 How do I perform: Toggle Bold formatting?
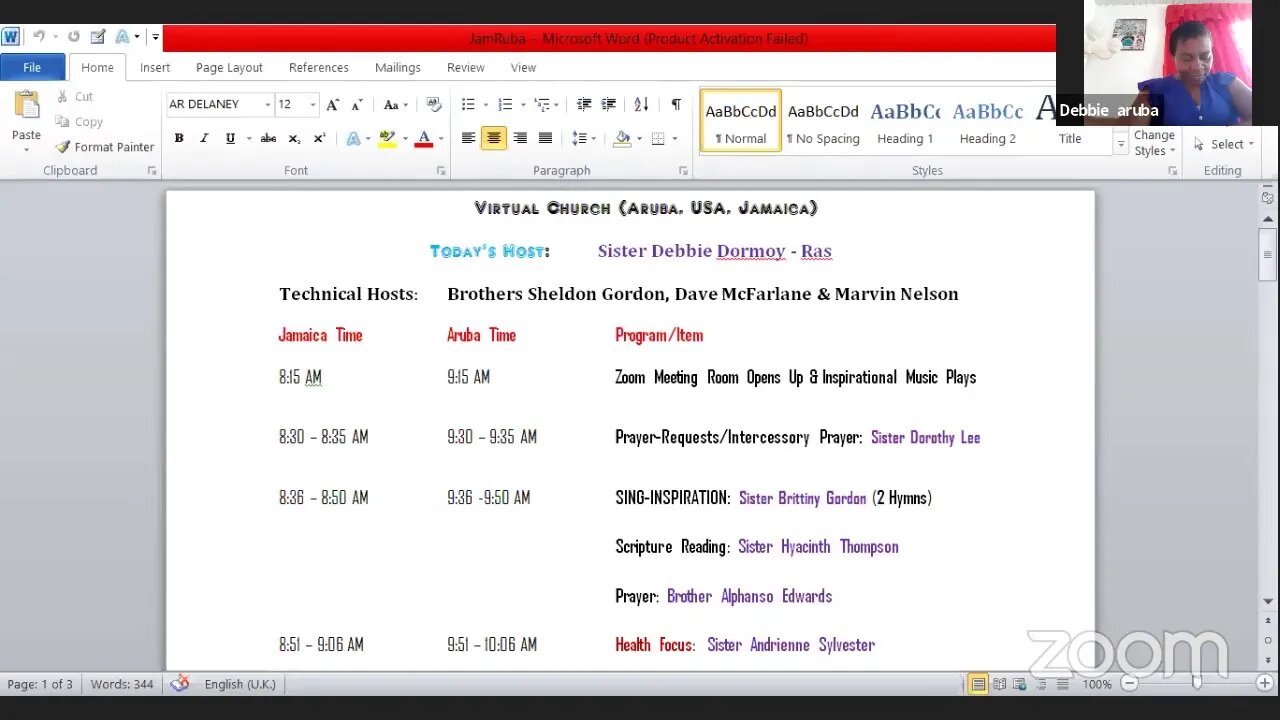click(179, 138)
